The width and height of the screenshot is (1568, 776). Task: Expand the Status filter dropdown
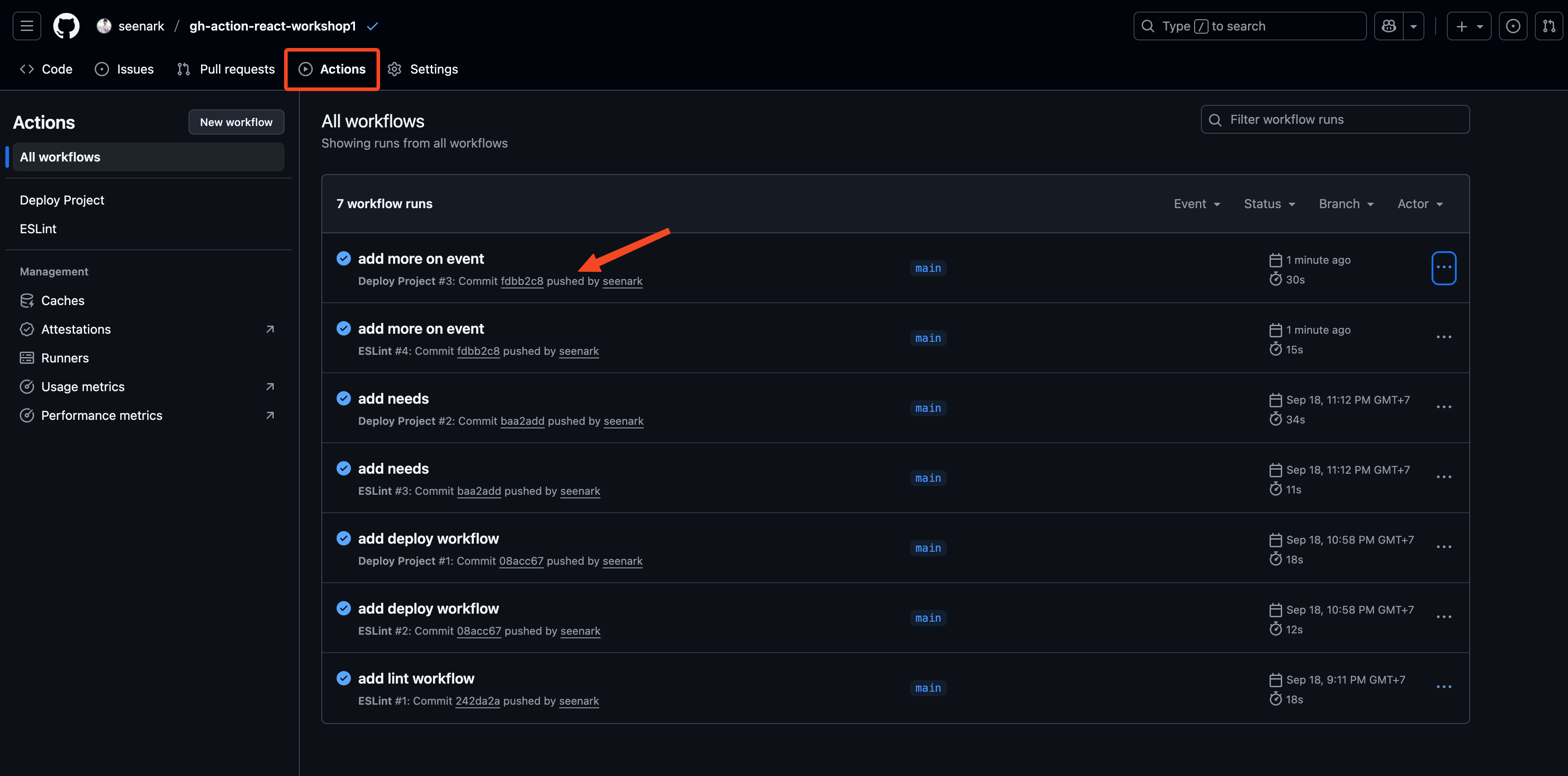[x=1269, y=204]
